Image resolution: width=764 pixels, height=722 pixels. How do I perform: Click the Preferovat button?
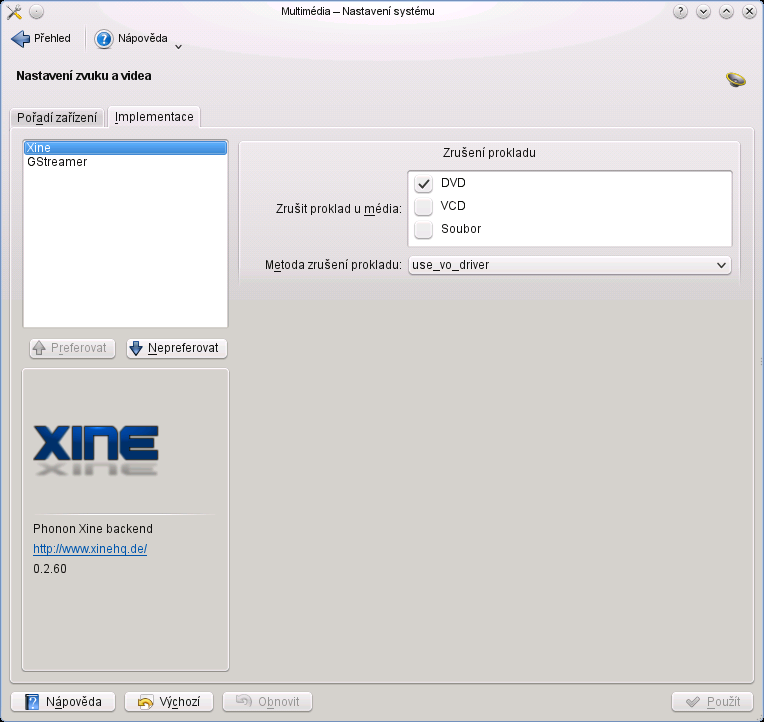pos(72,348)
